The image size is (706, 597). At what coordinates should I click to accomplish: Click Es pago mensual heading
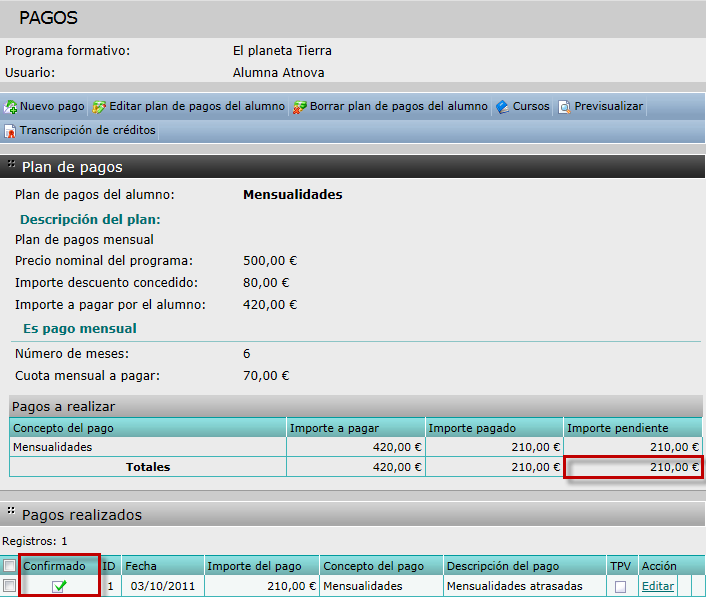point(80,329)
